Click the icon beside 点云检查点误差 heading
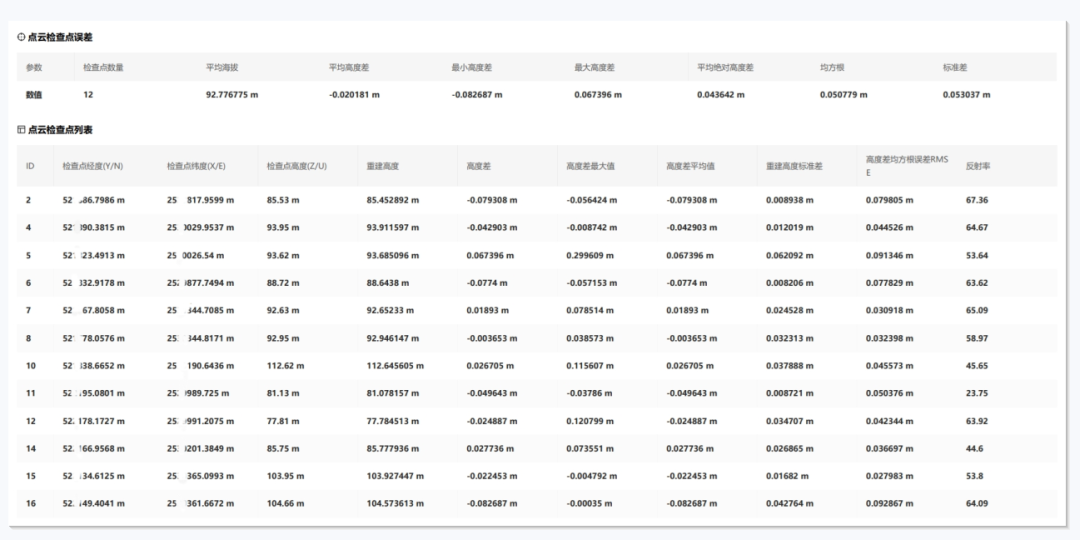The height and width of the screenshot is (540, 1080). pyautogui.click(x=21, y=37)
